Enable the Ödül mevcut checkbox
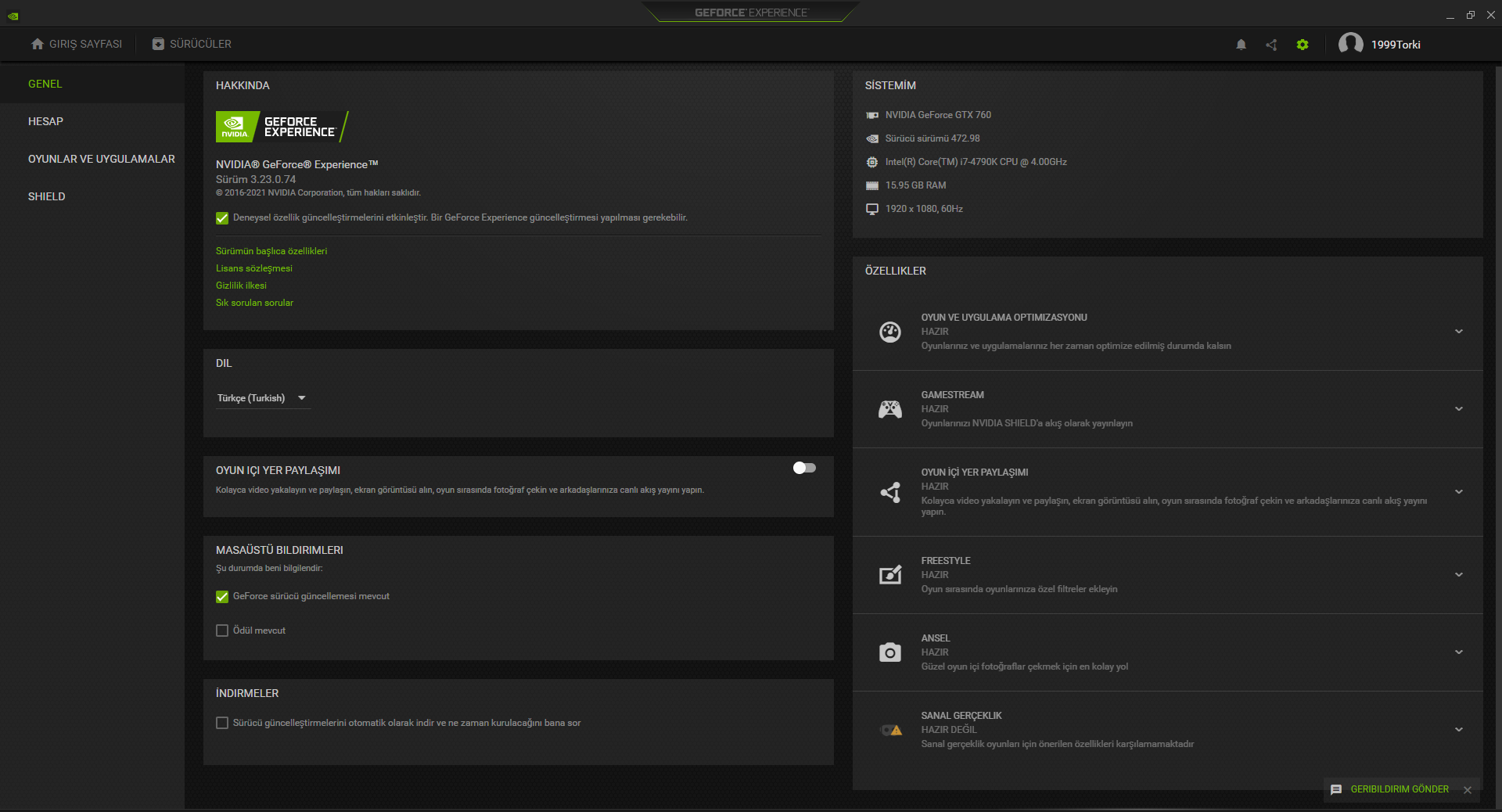The width and height of the screenshot is (1502, 812). click(x=222, y=631)
